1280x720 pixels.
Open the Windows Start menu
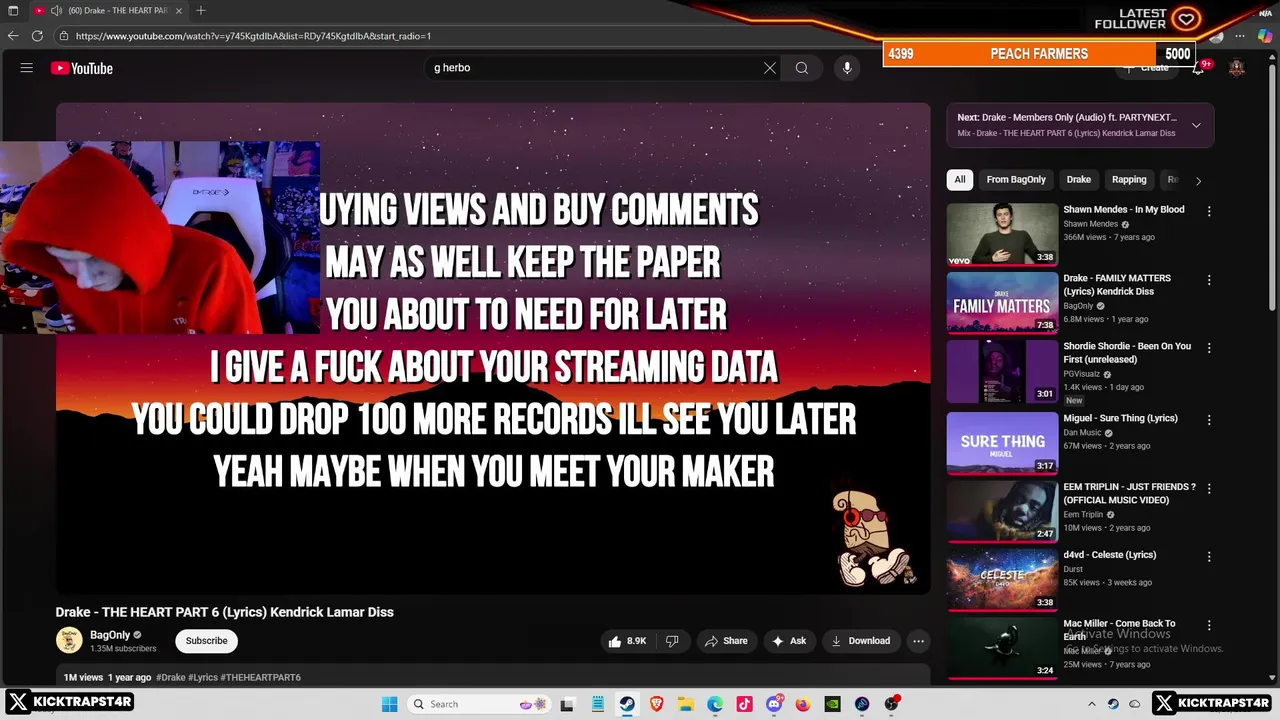pos(389,704)
